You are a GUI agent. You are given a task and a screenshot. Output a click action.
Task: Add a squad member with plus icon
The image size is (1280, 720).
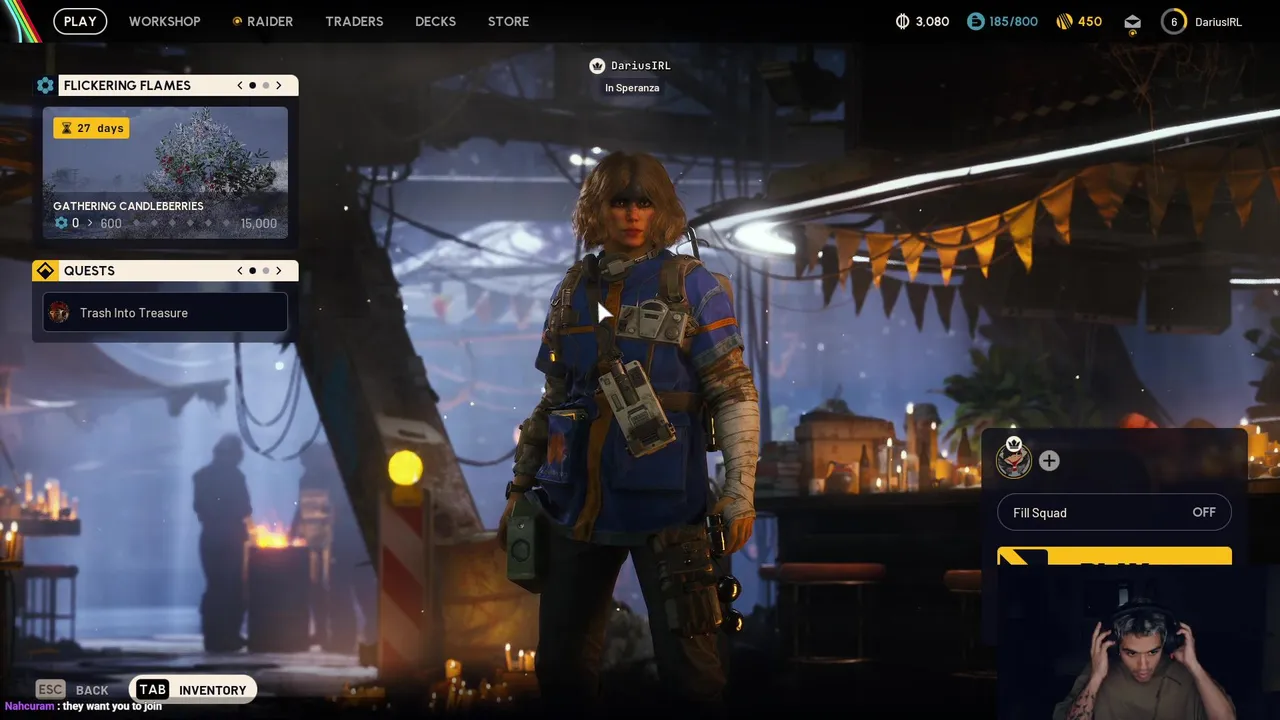(x=1049, y=461)
